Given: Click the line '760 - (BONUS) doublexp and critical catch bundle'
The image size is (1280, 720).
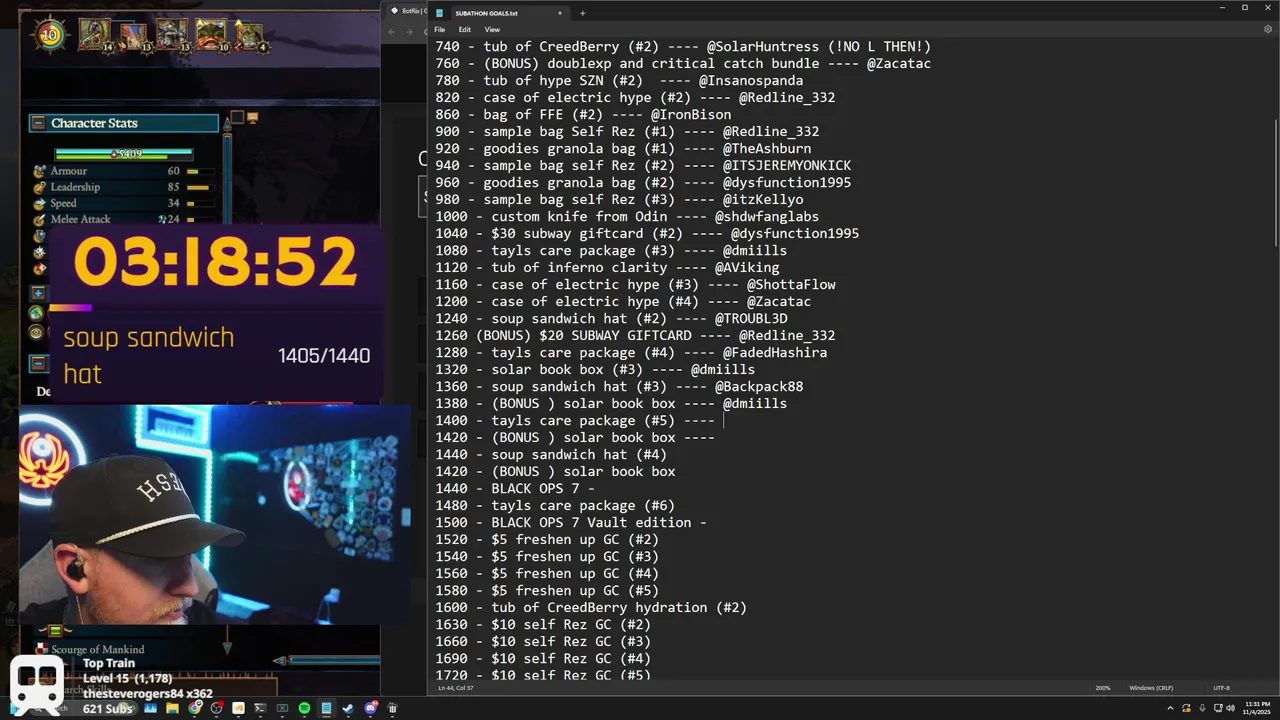Looking at the screenshot, I should click(x=683, y=64).
